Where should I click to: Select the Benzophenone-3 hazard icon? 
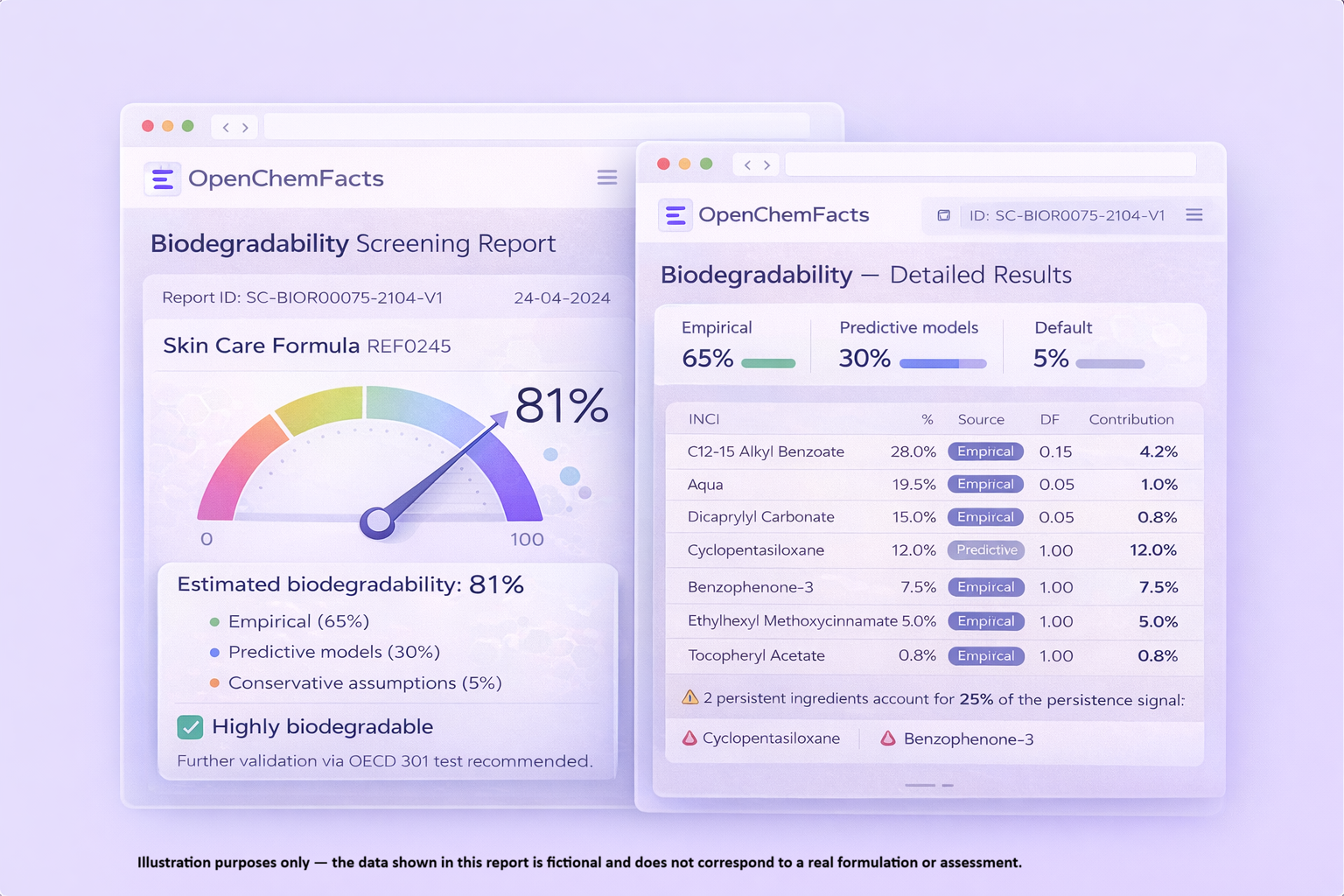tap(887, 738)
